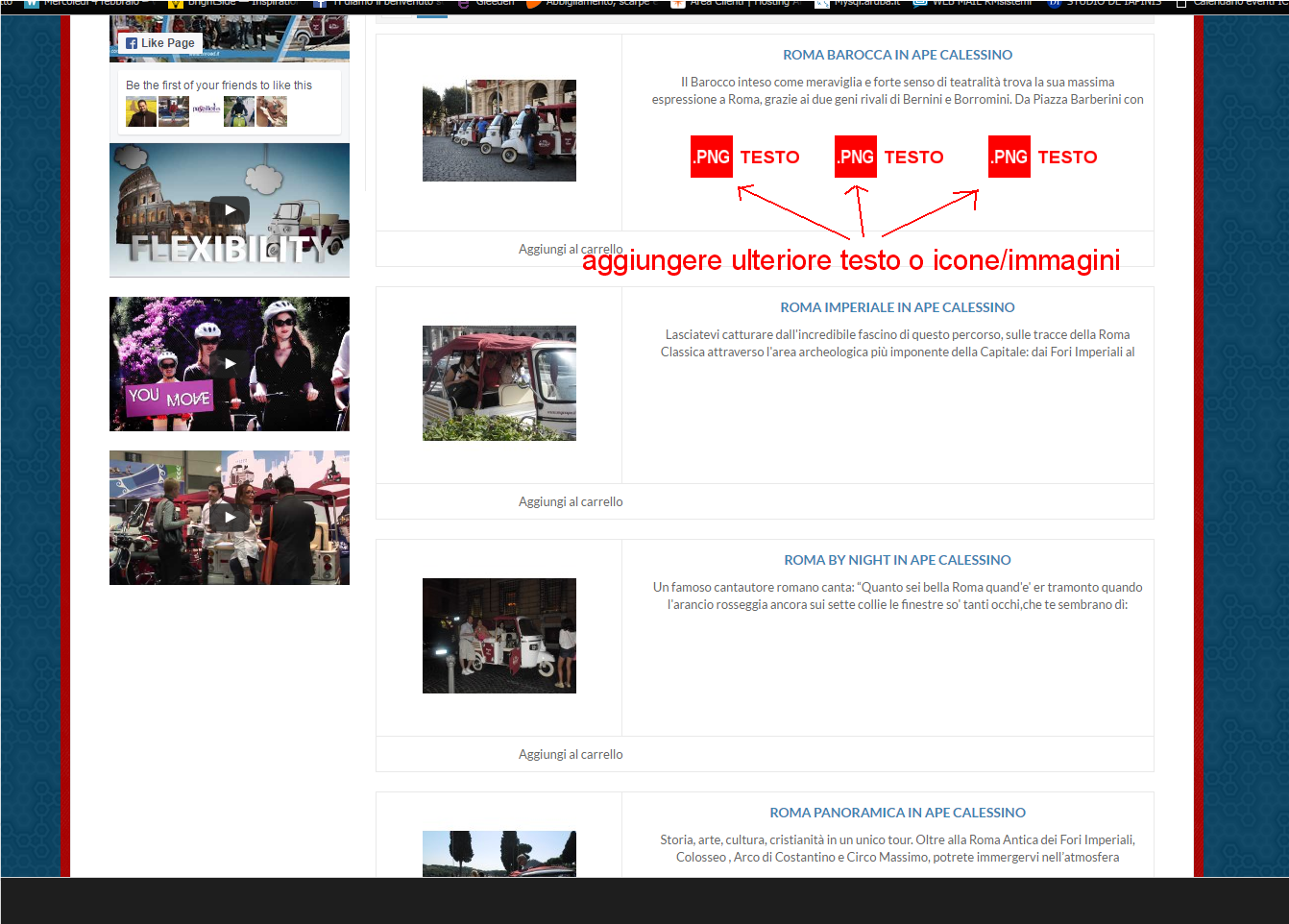Play the YOU MOVE video
The height and width of the screenshot is (924, 1289).
coord(230,364)
